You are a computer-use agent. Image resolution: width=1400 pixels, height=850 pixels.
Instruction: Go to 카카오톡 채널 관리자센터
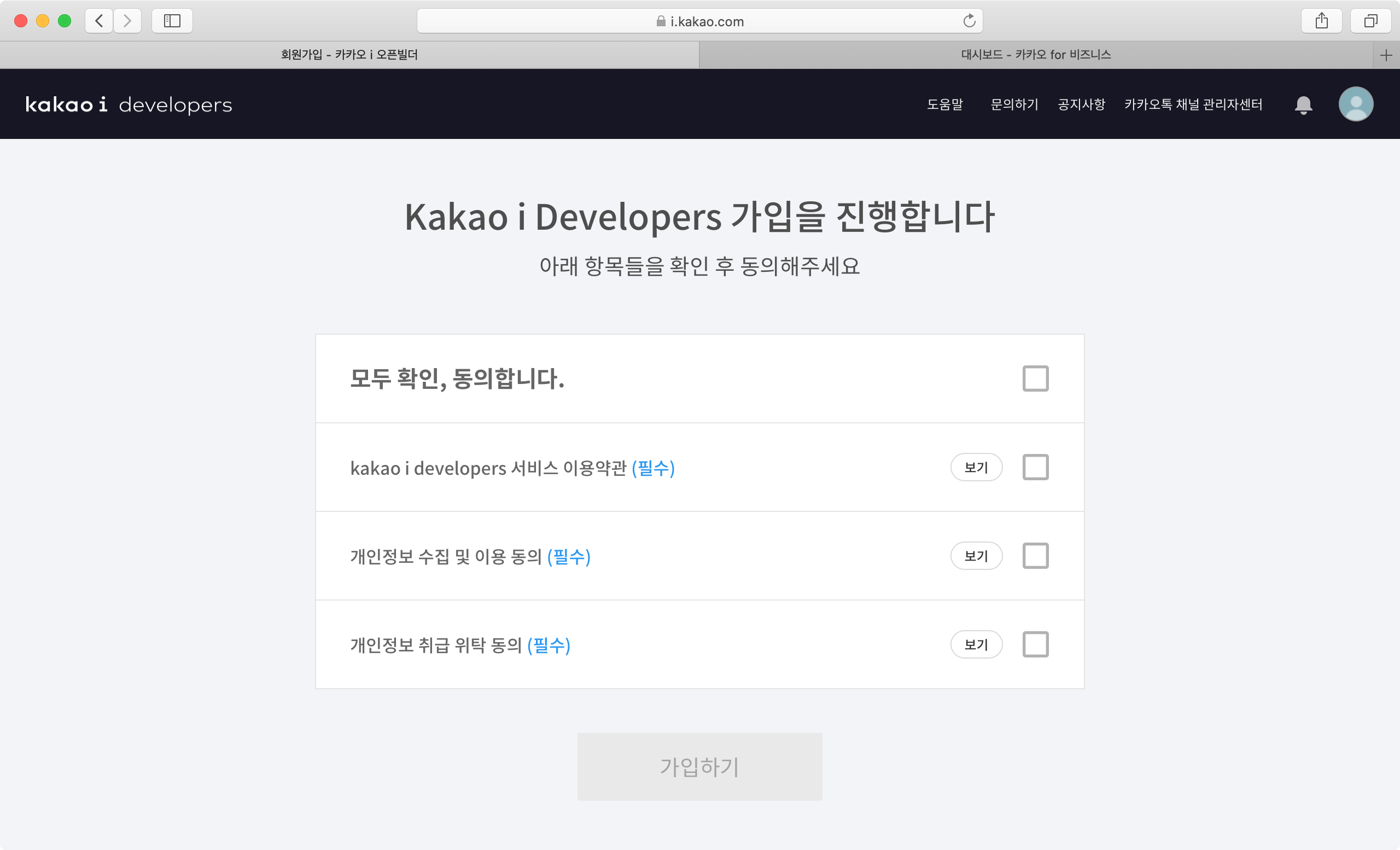pos(1193,104)
